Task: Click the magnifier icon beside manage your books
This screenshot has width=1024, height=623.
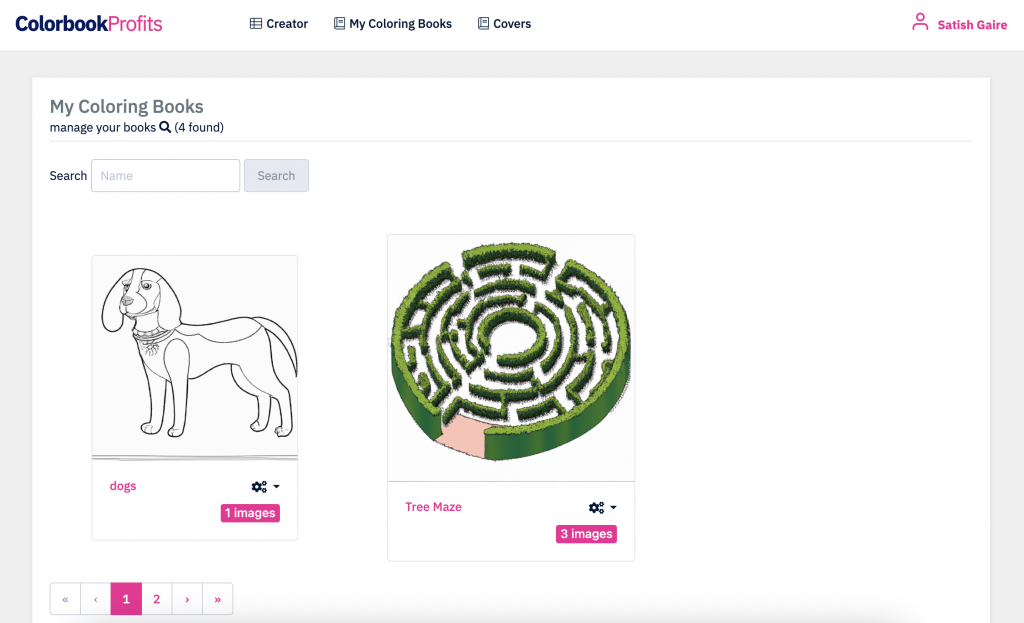Action: pos(165,128)
